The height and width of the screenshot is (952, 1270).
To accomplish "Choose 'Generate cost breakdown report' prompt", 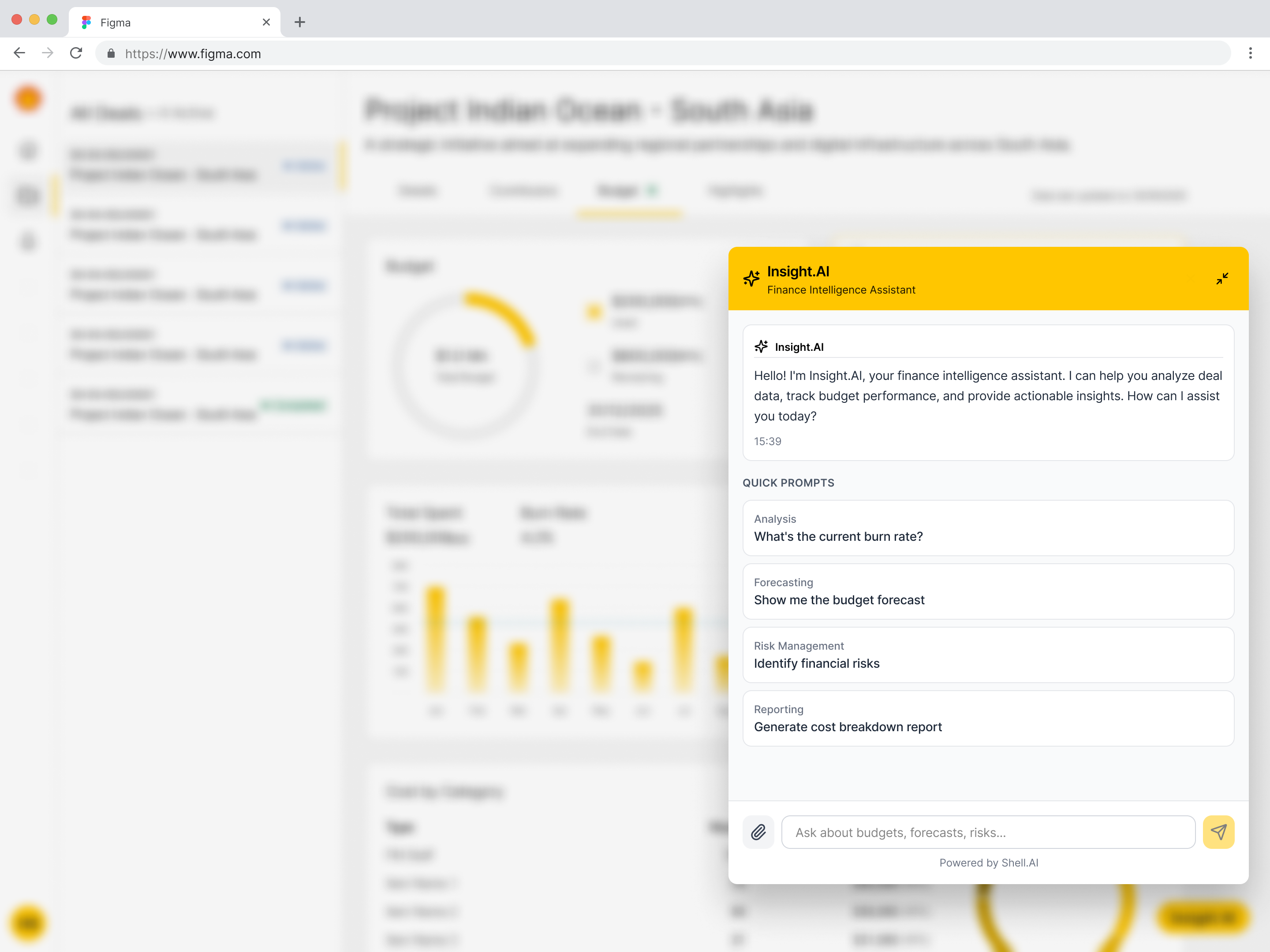I will 988,718.
